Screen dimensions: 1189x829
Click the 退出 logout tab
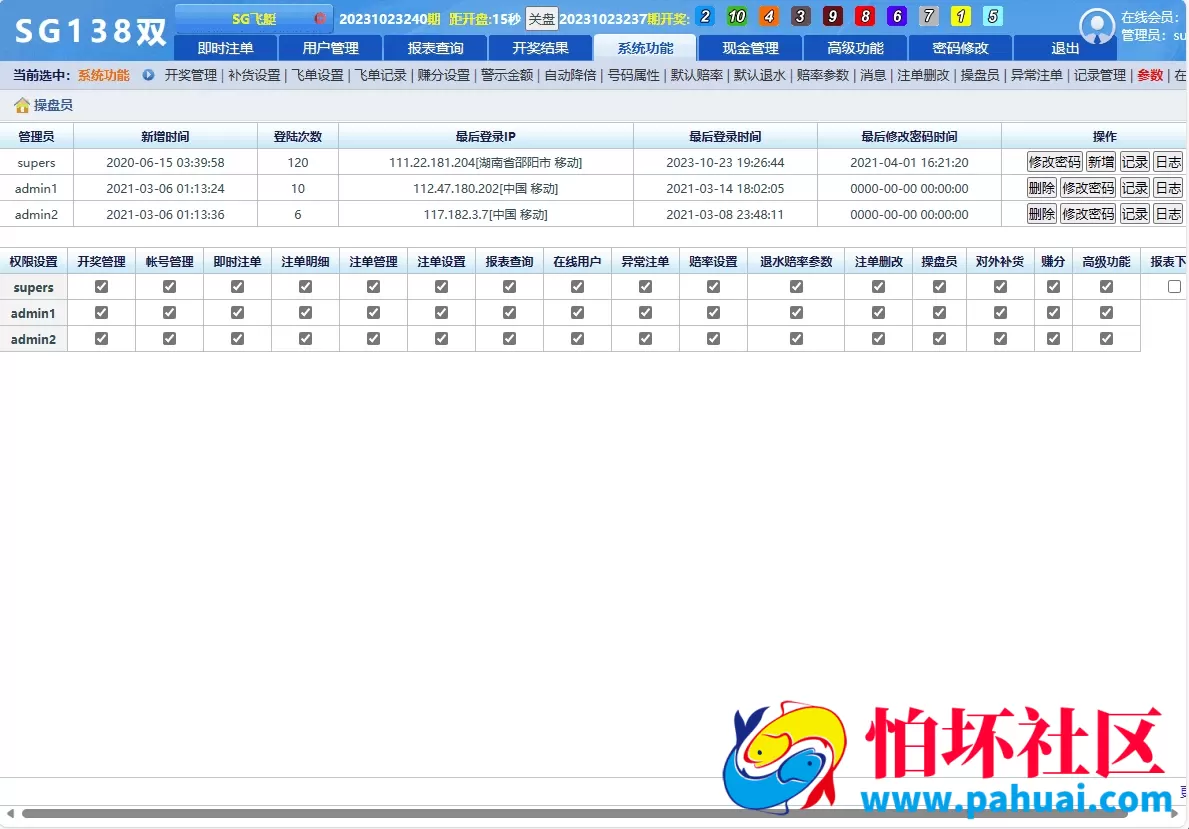pos(1065,48)
